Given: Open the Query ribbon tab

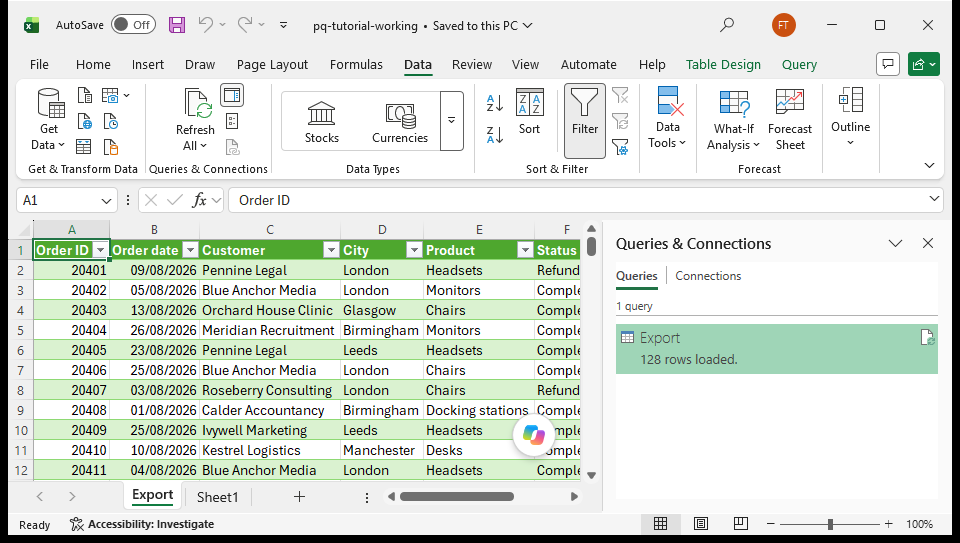Looking at the screenshot, I should coord(799,64).
